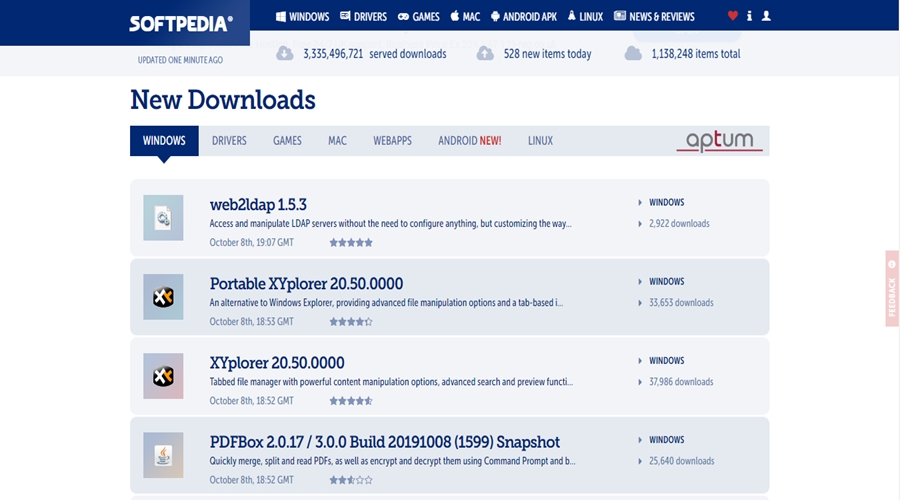This screenshot has height=500, width=900.
Task: Open Mac in the top navigation bar
Action: 465,17
